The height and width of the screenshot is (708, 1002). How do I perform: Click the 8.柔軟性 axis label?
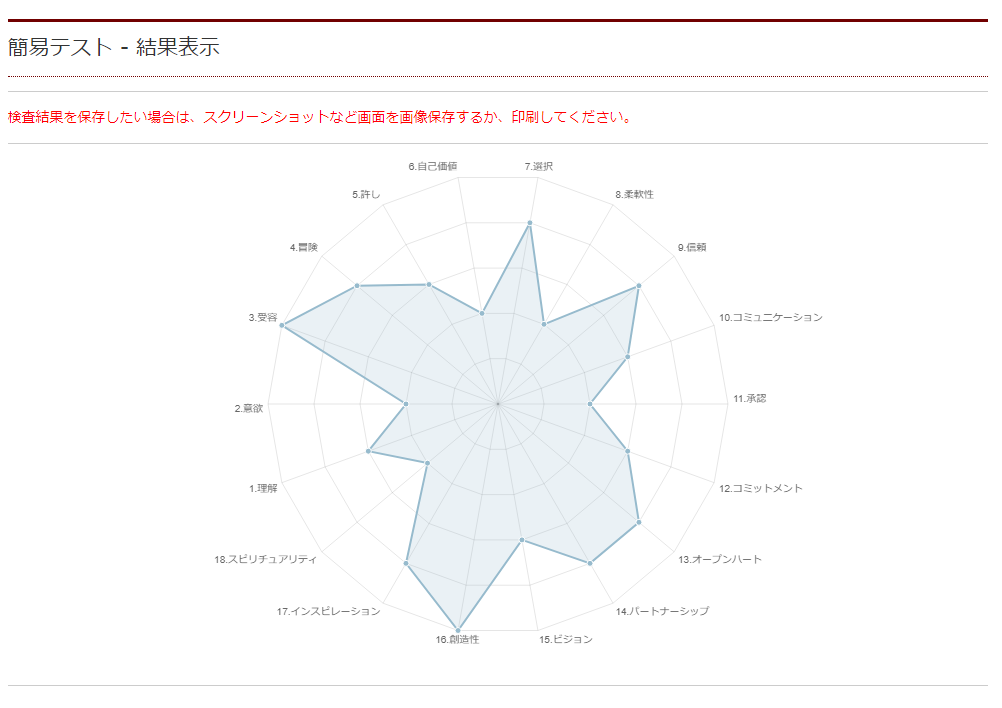(x=634, y=194)
